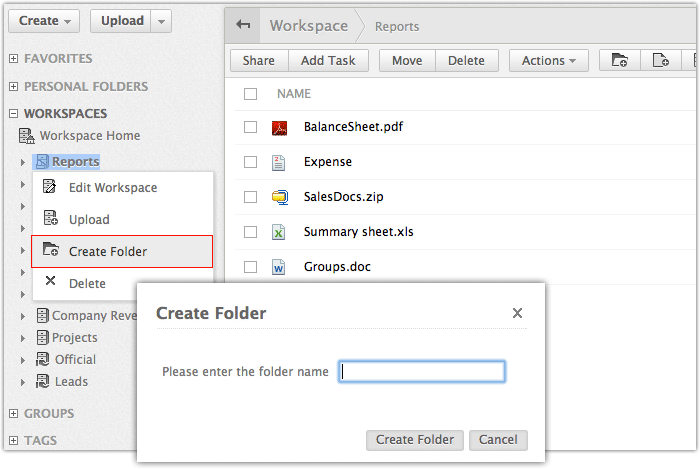
Task: Click the new document icon in the toolbar
Action: click(x=660, y=60)
